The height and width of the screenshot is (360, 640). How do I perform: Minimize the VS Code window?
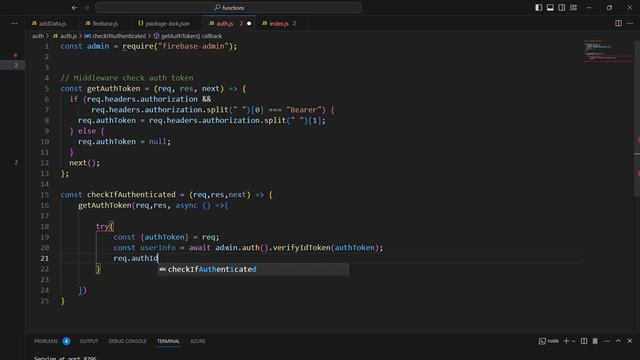(x=589, y=7)
